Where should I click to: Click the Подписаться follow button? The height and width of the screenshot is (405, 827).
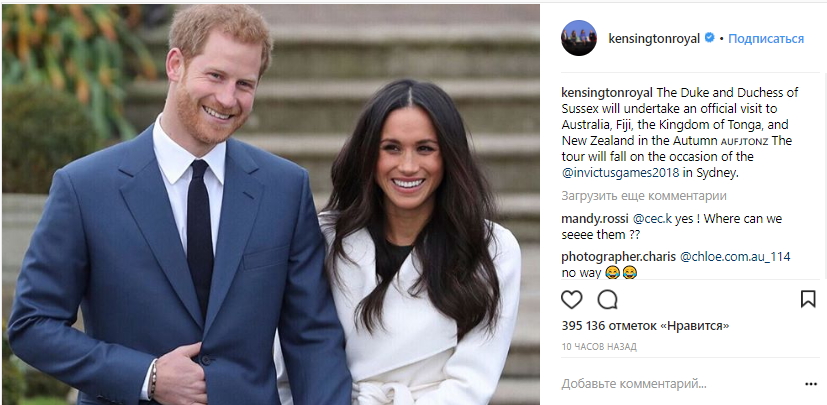(x=766, y=38)
